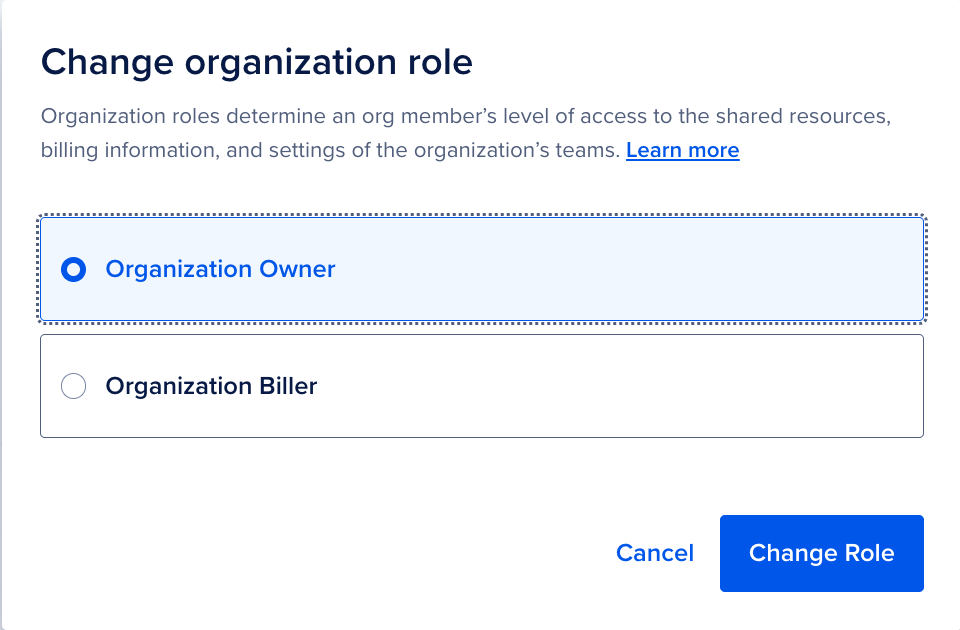The width and height of the screenshot is (960, 630).
Task: Select the Organization Biller radio button
Action: (x=73, y=386)
